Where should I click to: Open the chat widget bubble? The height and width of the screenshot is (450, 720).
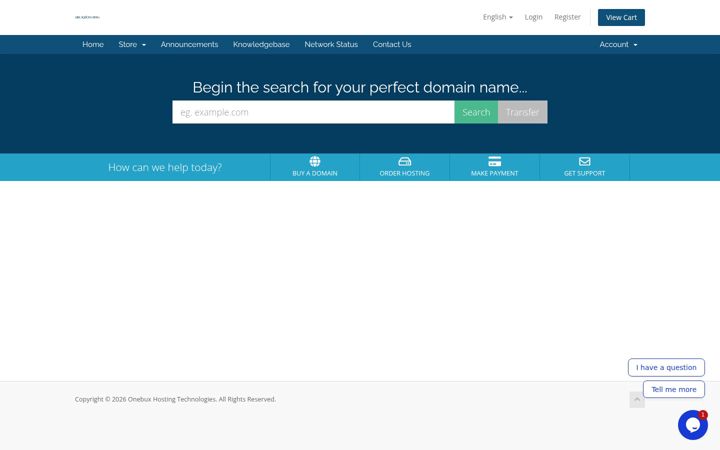pyautogui.click(x=693, y=425)
